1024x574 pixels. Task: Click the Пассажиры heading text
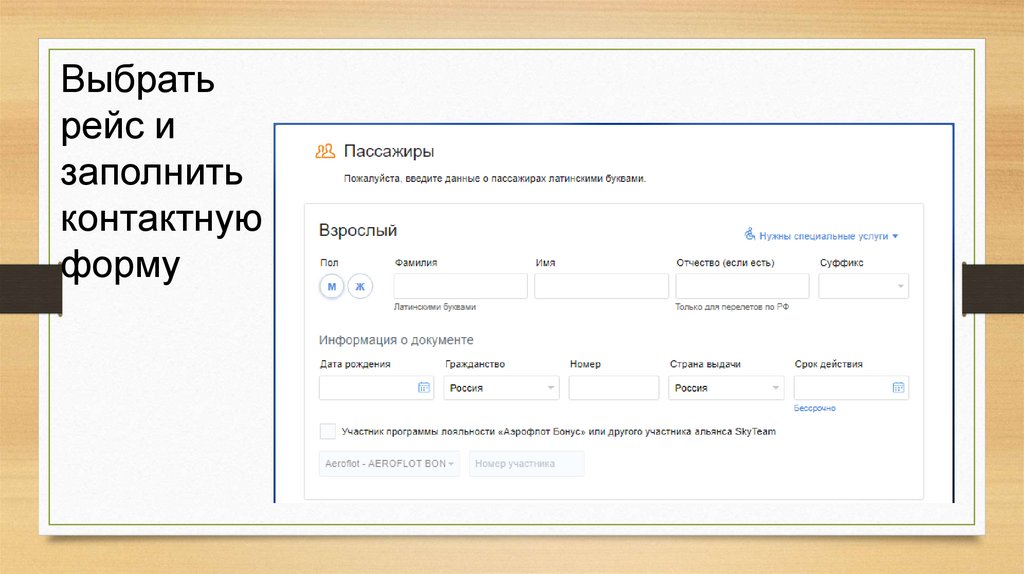pyautogui.click(x=389, y=151)
